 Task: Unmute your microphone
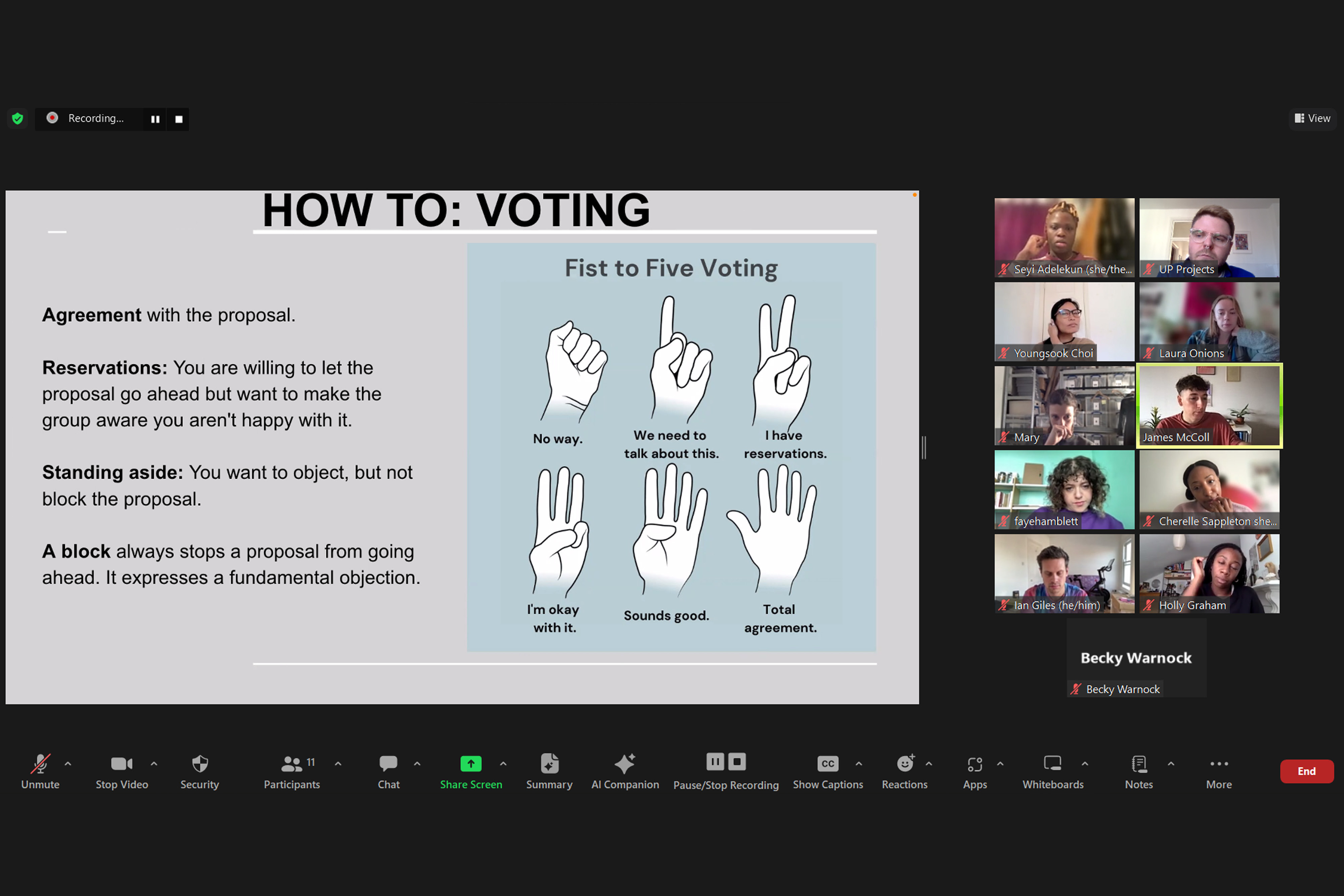(40, 764)
